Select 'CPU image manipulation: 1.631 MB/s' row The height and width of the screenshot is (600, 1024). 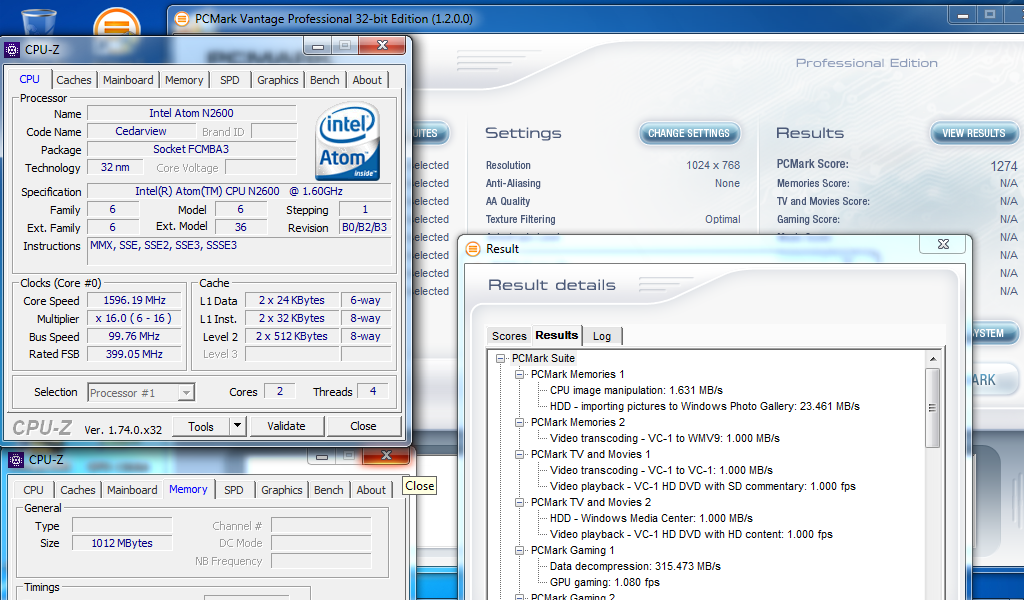636,390
